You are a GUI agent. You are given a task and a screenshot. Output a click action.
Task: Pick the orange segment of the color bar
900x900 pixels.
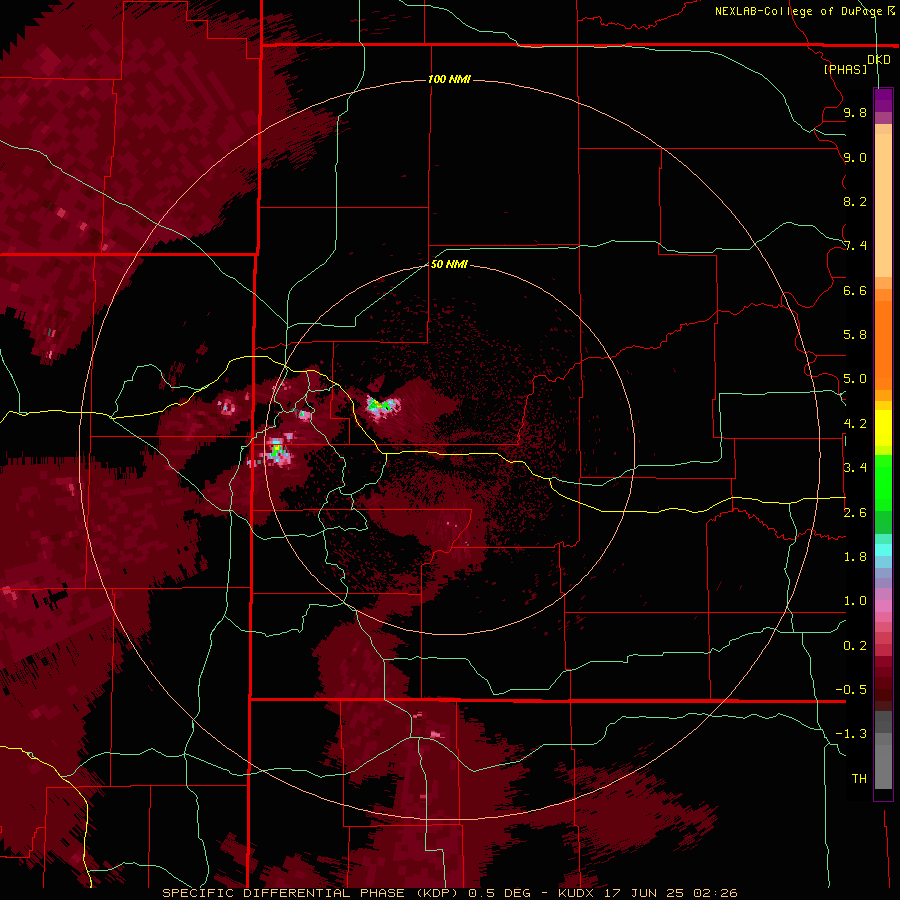(x=883, y=344)
